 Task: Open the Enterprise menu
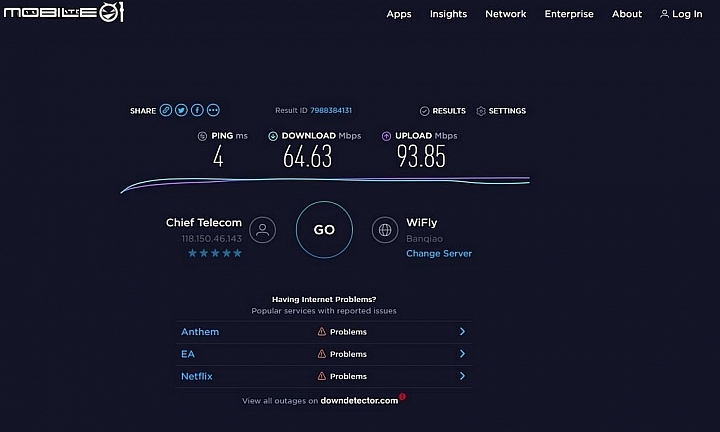(569, 14)
